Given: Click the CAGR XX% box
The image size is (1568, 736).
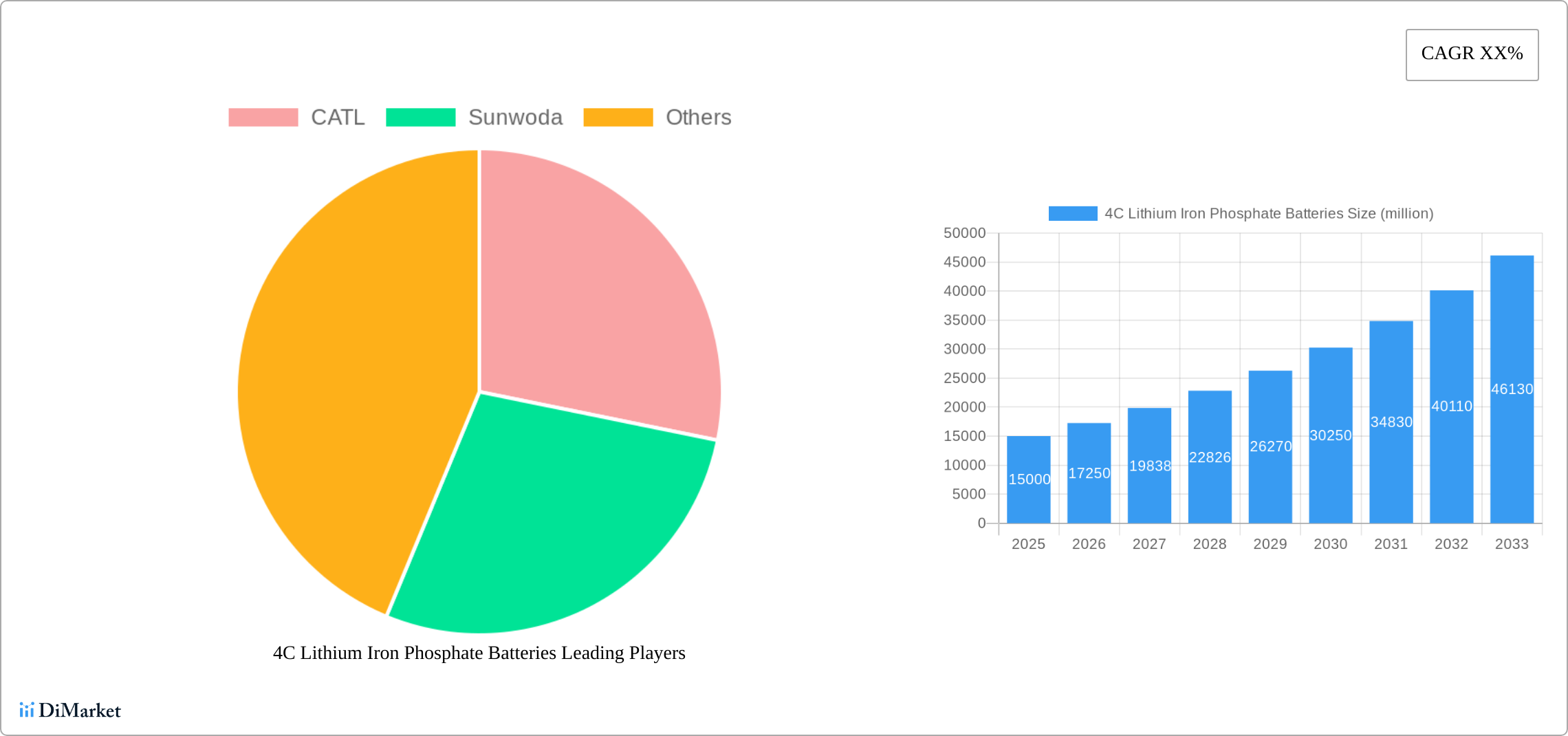Looking at the screenshot, I should tap(1472, 54).
